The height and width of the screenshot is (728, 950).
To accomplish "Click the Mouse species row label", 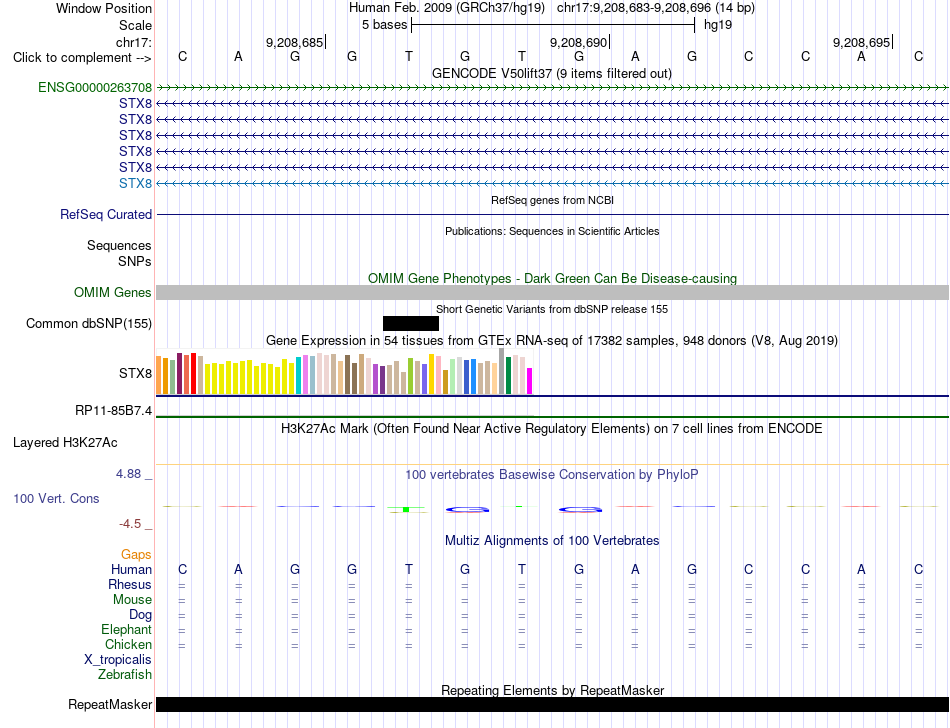I will coord(132,600).
